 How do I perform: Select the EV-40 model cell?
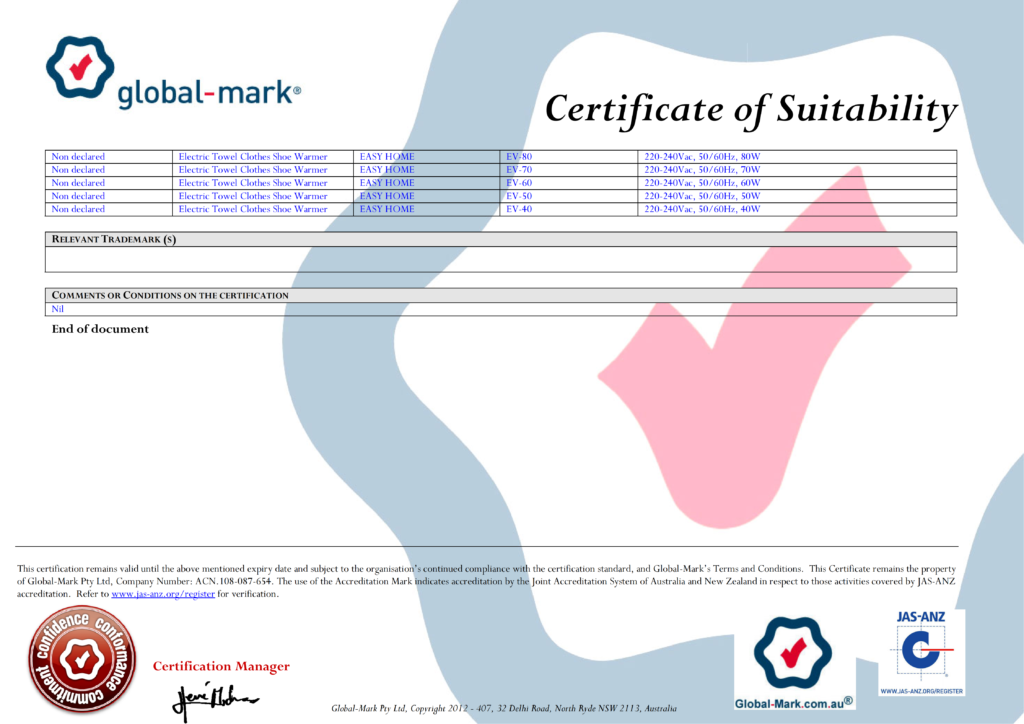click(x=568, y=210)
